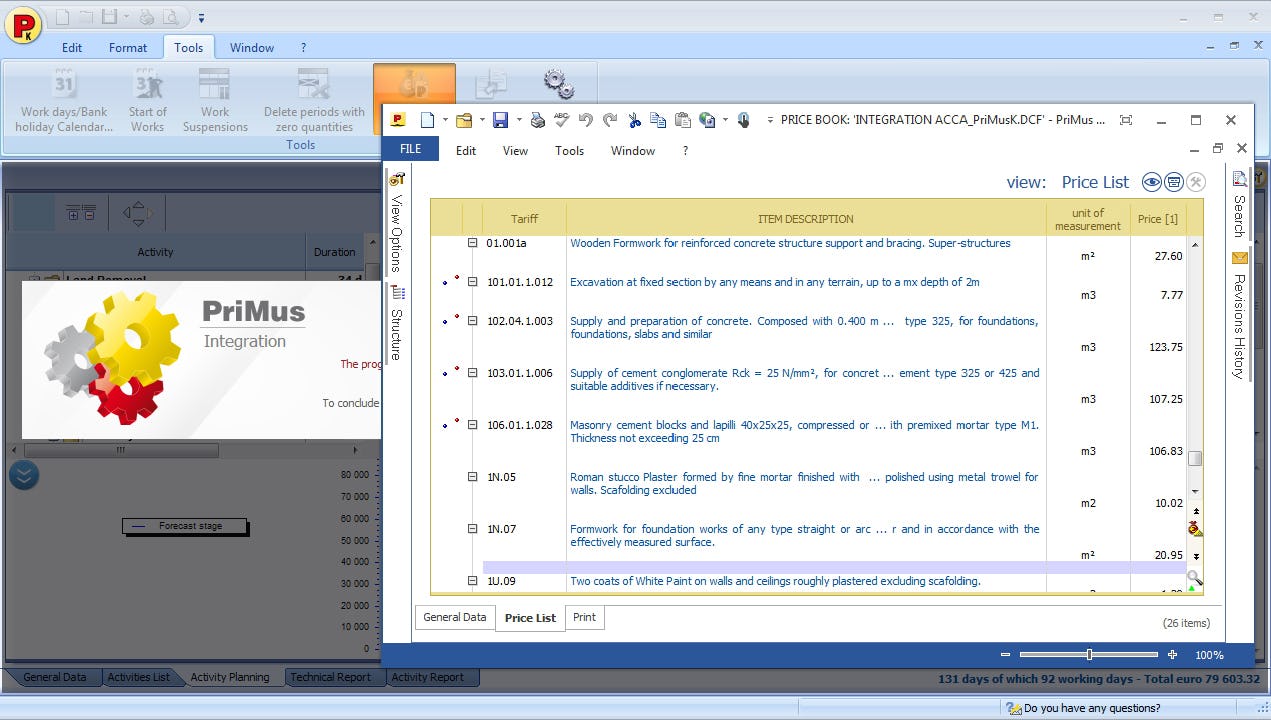Click the Spell Check icon in the toolbar
Screen dimensions: 1271x720
(x=560, y=119)
